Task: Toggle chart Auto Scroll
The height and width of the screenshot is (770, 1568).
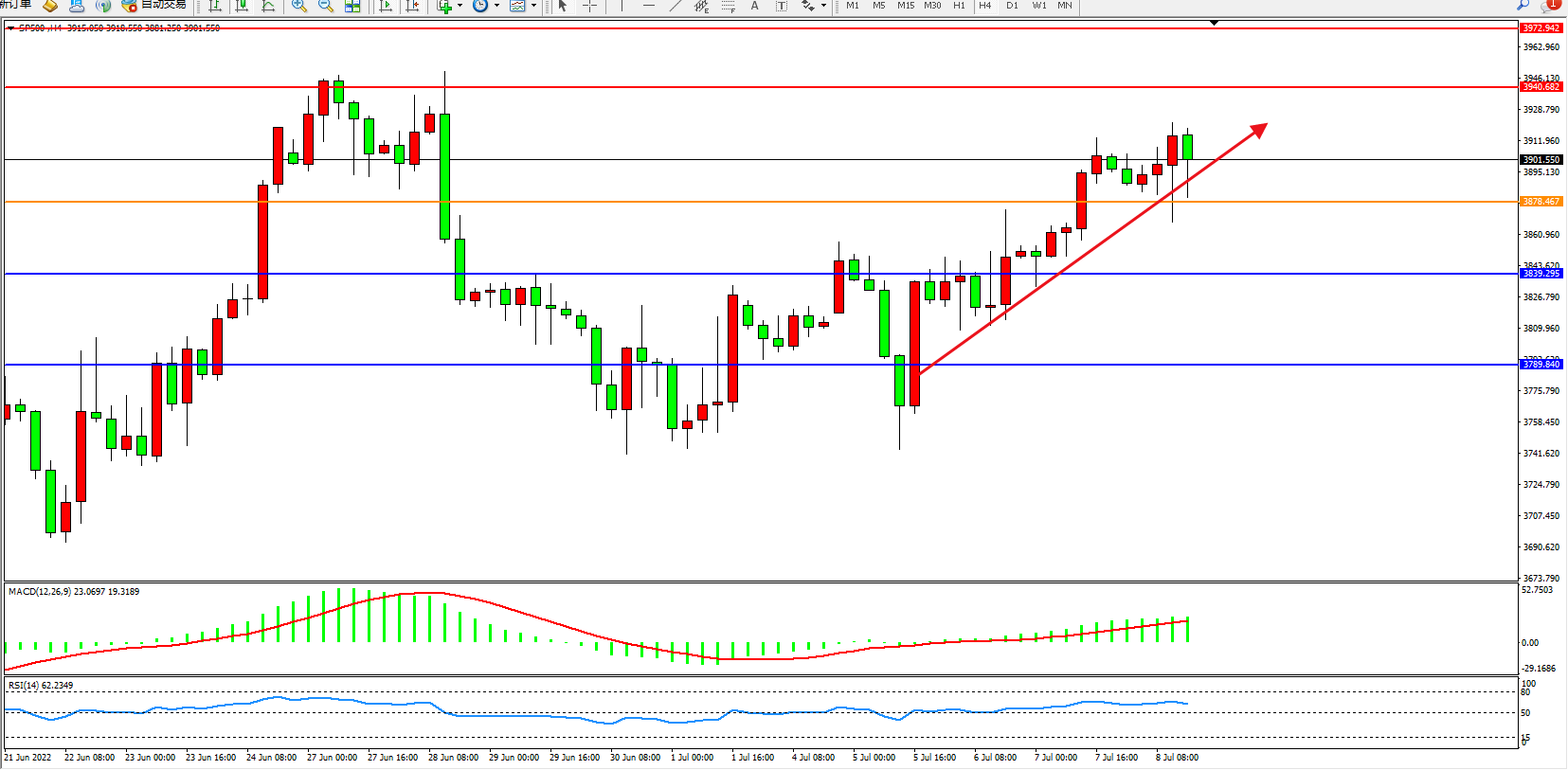Action: pyautogui.click(x=386, y=6)
